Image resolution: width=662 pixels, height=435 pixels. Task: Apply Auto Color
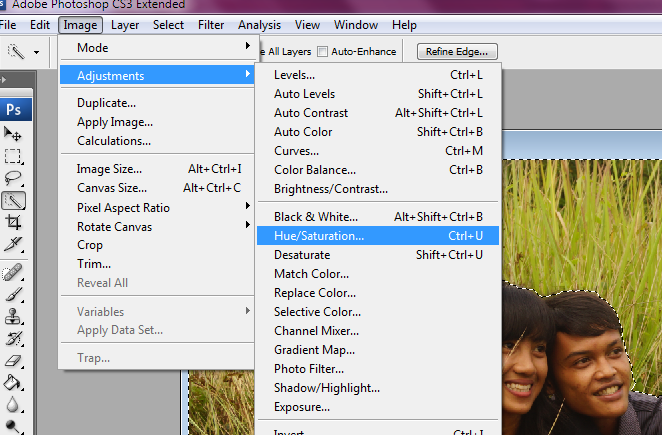pos(378,132)
